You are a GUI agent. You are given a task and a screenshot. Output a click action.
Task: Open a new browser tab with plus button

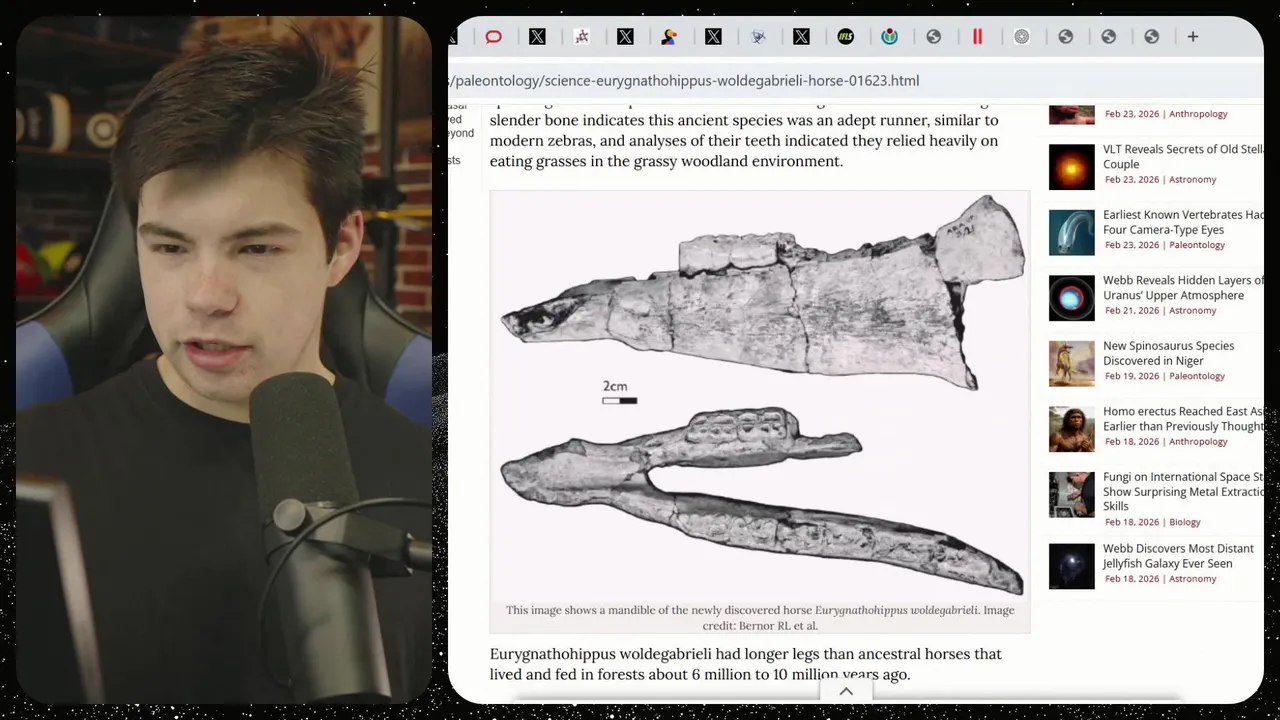(x=1193, y=37)
